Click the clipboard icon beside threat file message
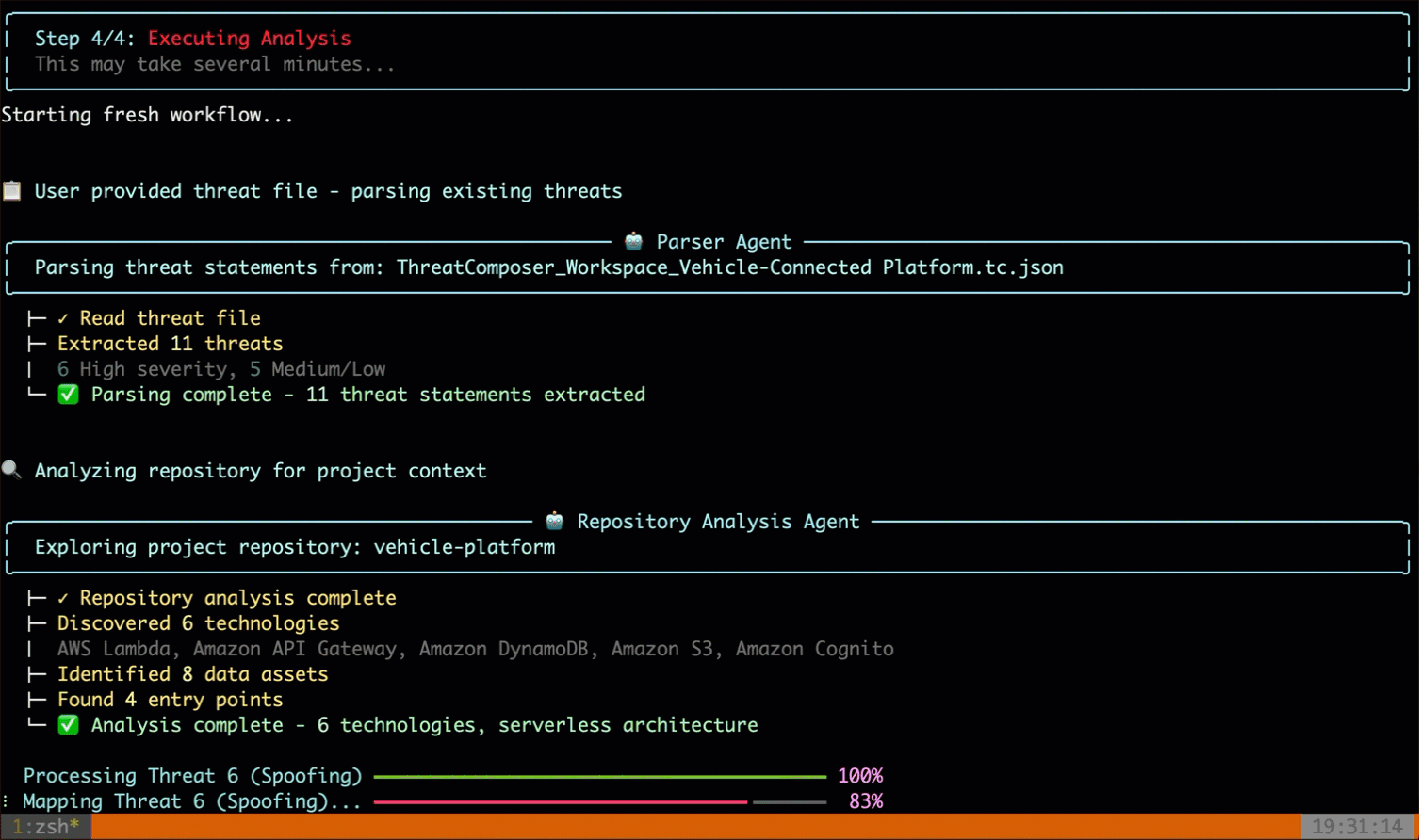Screen dimensions: 1419x840 pos(12,191)
